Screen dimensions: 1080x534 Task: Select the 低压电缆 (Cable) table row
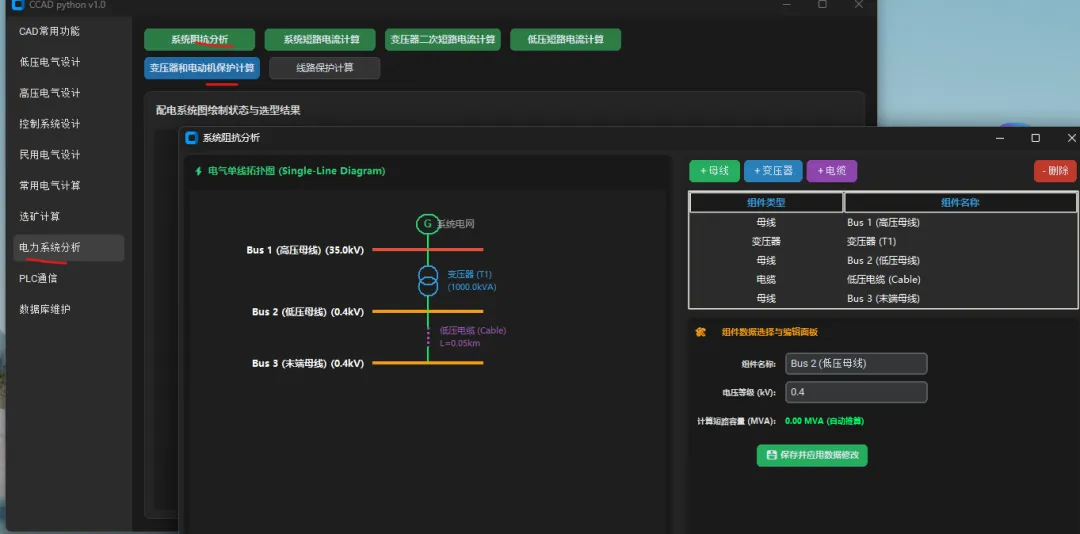pyautogui.click(x=883, y=280)
